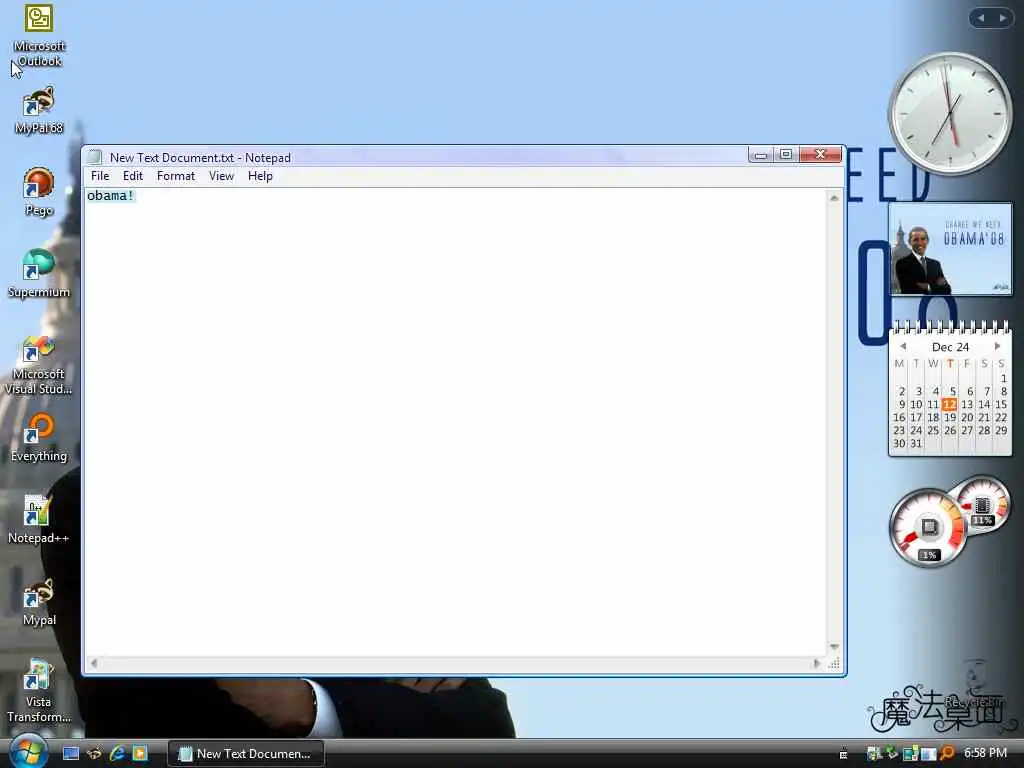The image size is (1024, 768).
Task: Click sidebar next gadgets page arrow
Action: tap(1002, 18)
